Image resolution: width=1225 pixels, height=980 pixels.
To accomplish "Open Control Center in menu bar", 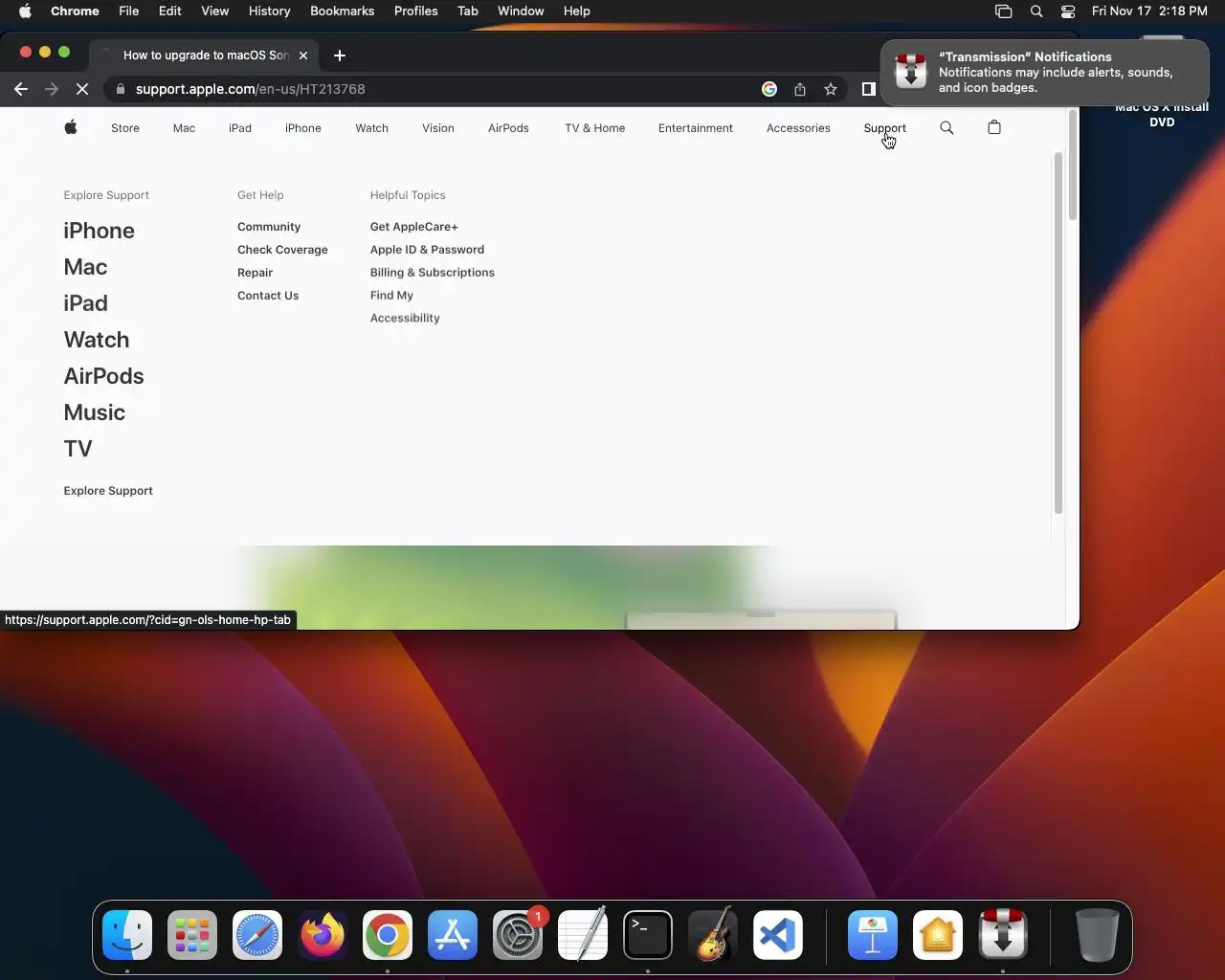I will pyautogui.click(x=1068, y=11).
